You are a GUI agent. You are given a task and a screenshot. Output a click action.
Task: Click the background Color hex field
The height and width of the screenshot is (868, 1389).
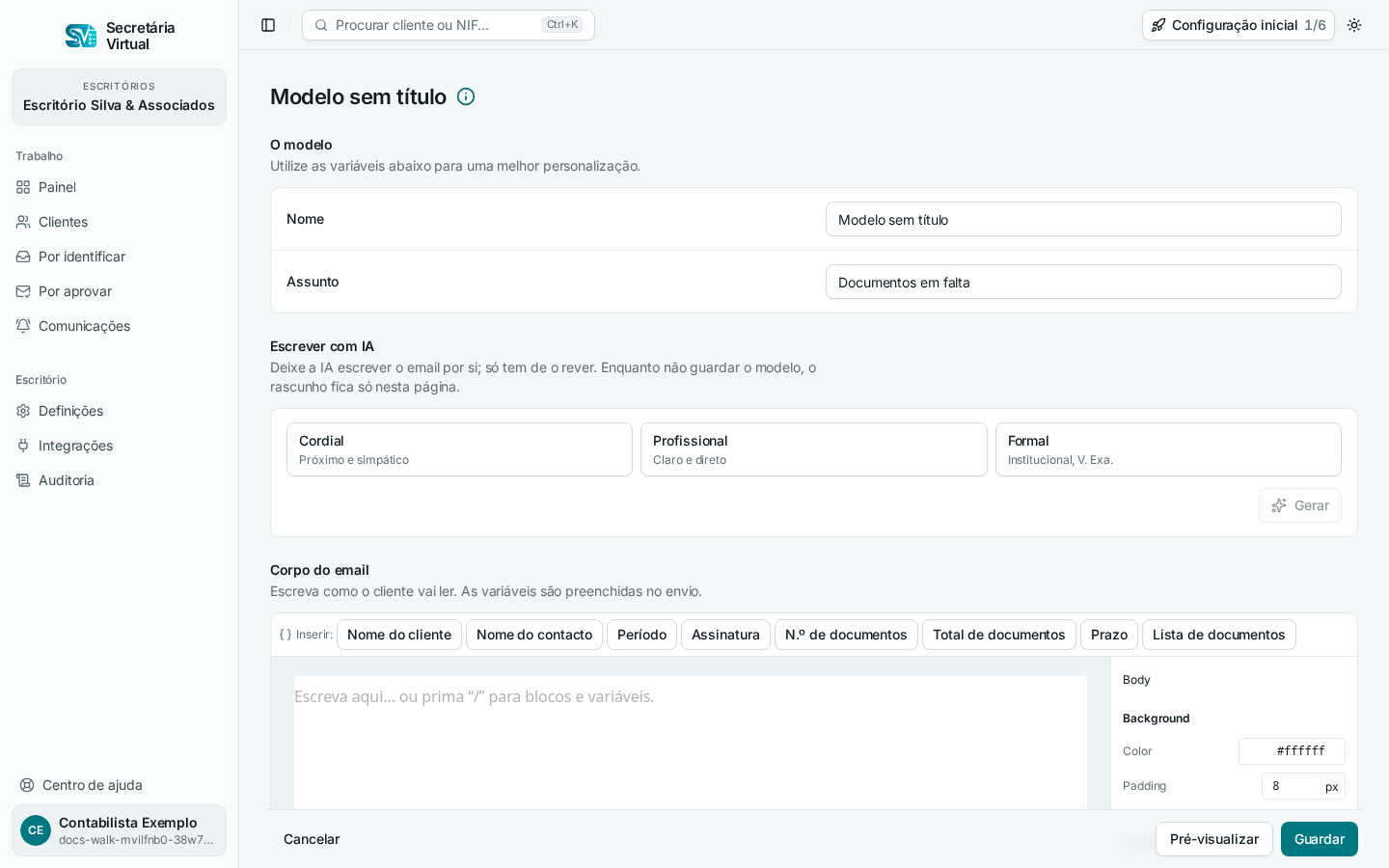click(1292, 751)
